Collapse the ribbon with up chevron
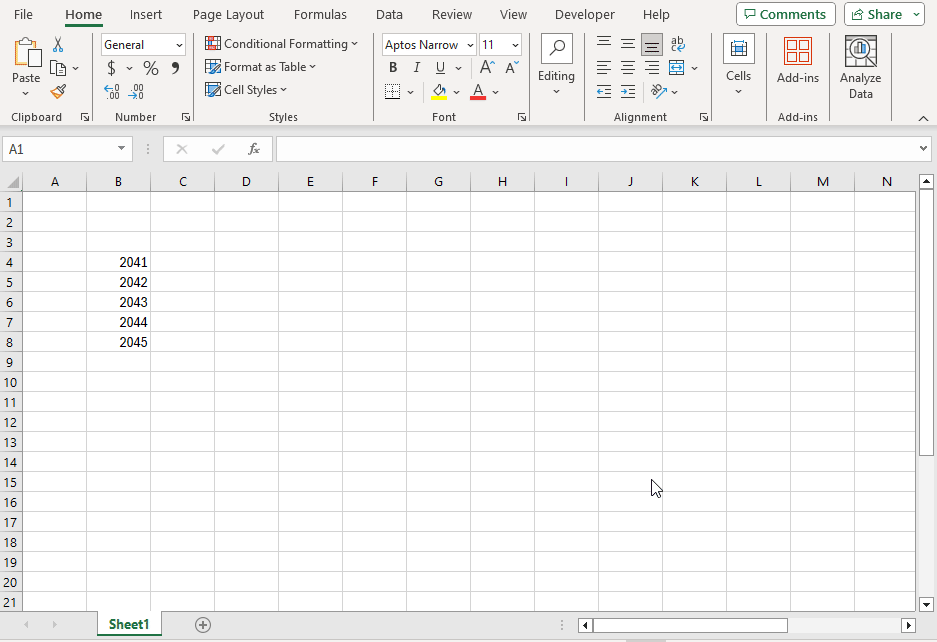Image resolution: width=937 pixels, height=642 pixels. 923,118
